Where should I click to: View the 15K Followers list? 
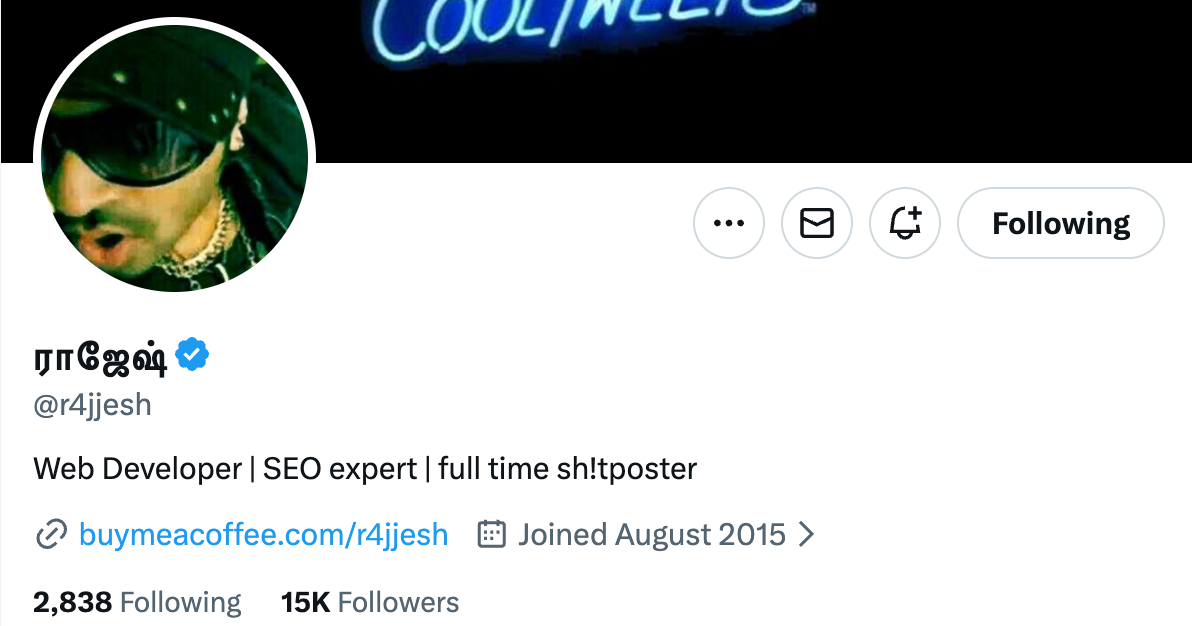click(x=370, y=602)
